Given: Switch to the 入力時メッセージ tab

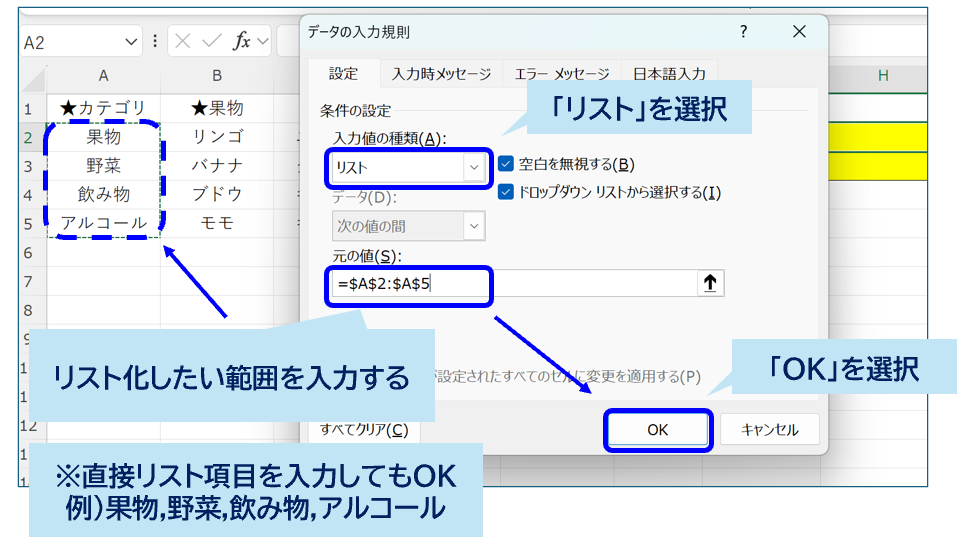Looking at the screenshot, I should coord(441,74).
